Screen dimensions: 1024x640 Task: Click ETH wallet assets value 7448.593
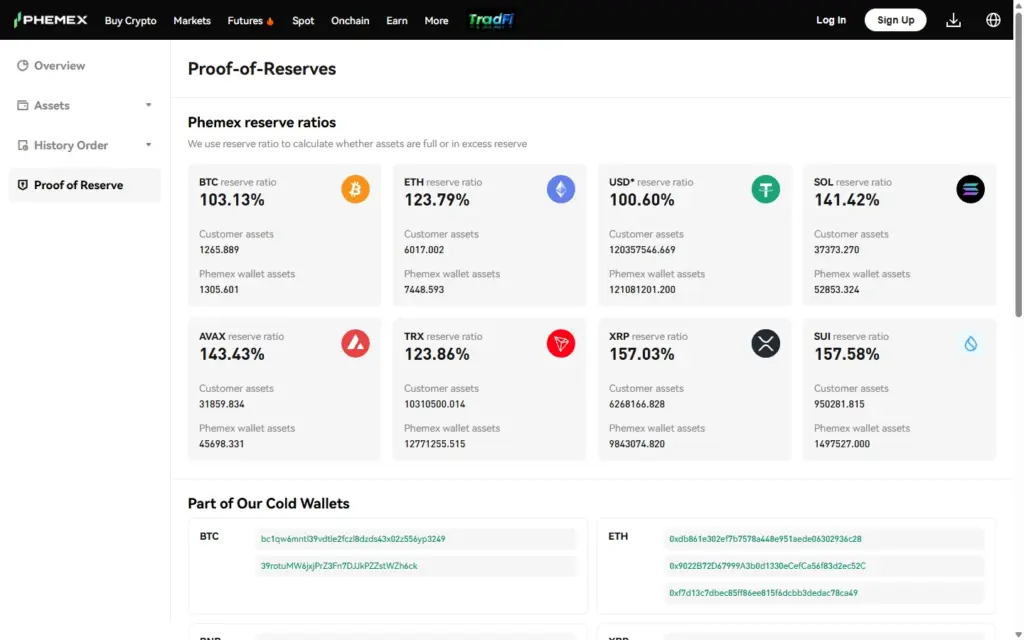pyautogui.click(x=424, y=289)
